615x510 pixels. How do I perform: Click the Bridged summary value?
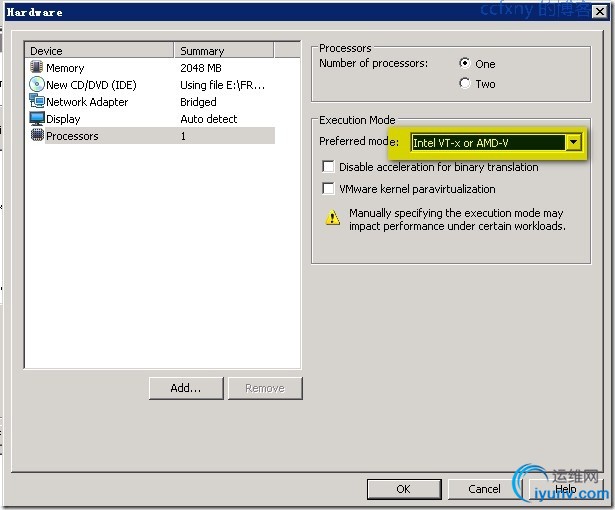pos(198,102)
